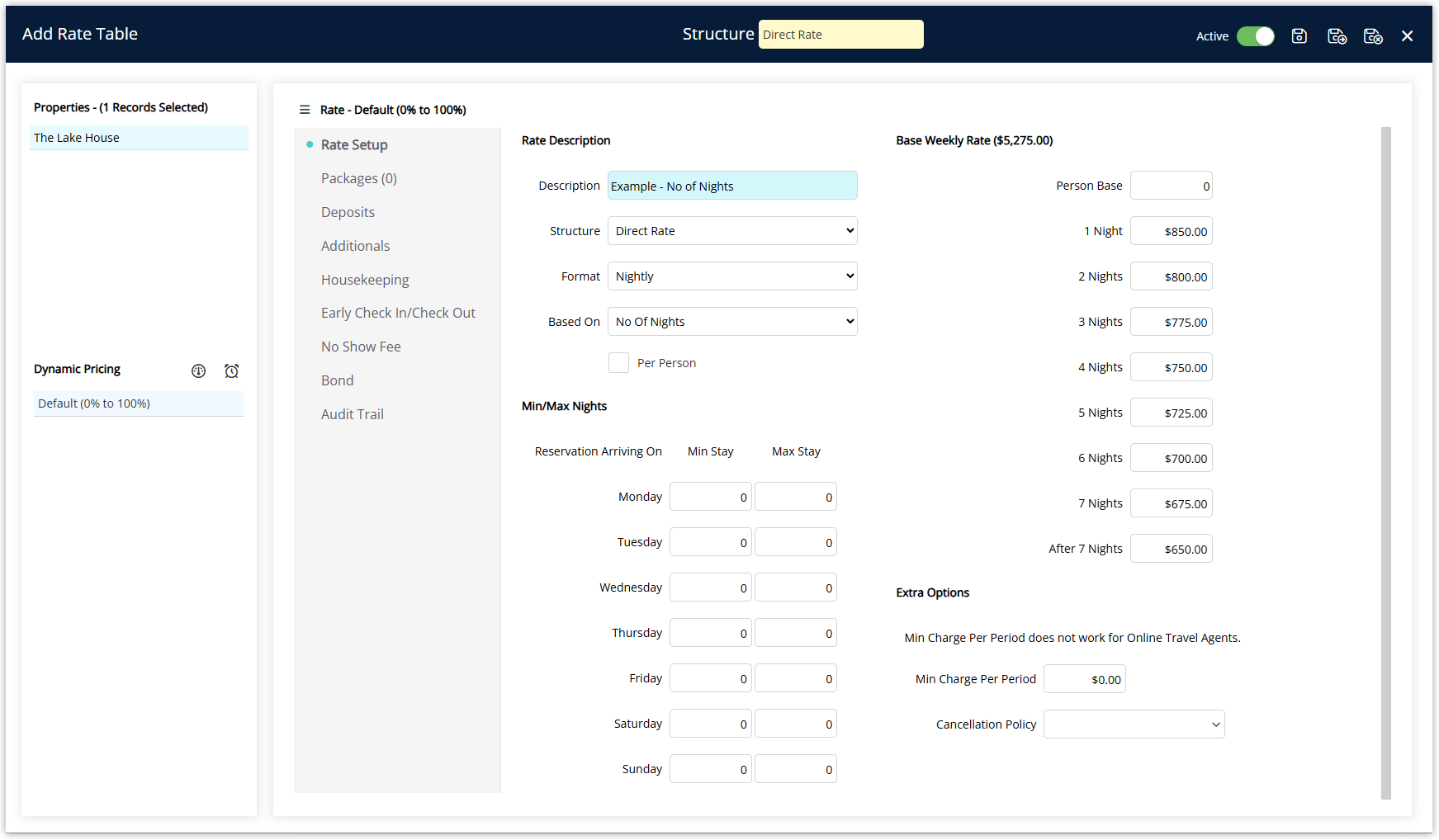The image size is (1439, 840).
Task: Enable the Per Person checkbox
Action: point(618,363)
